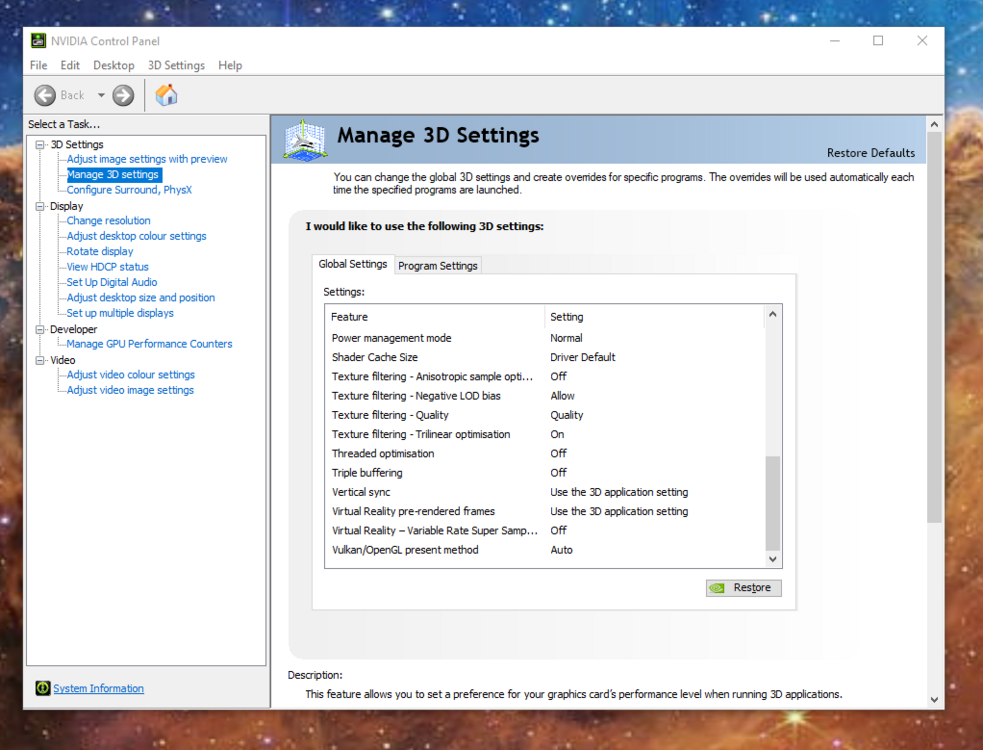Open Set Up Digital Audio
The height and width of the screenshot is (750, 983).
(x=112, y=282)
